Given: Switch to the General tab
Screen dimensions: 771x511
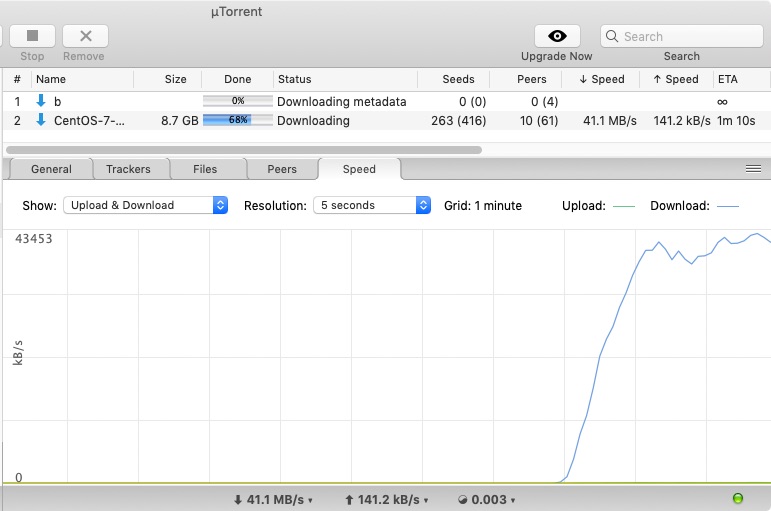Looking at the screenshot, I should [x=51, y=169].
